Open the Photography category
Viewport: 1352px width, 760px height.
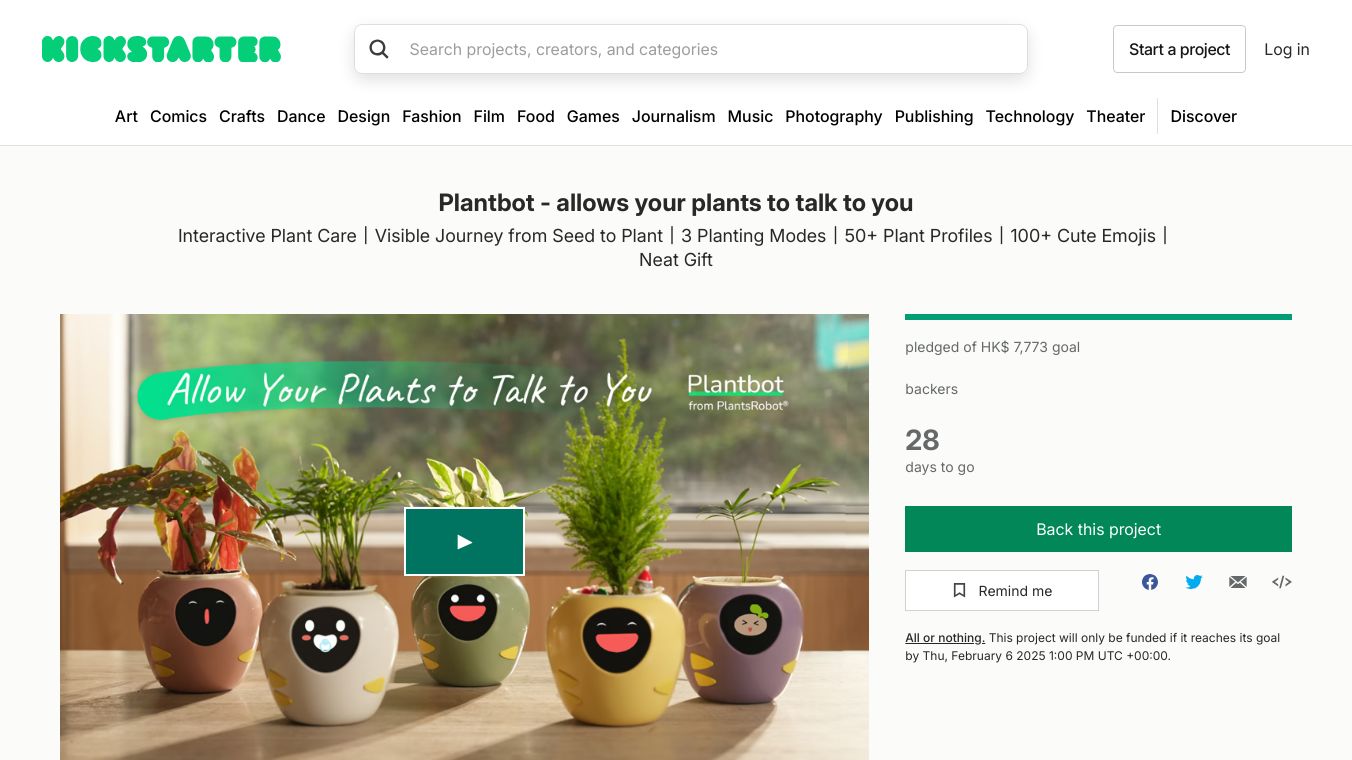coord(834,116)
